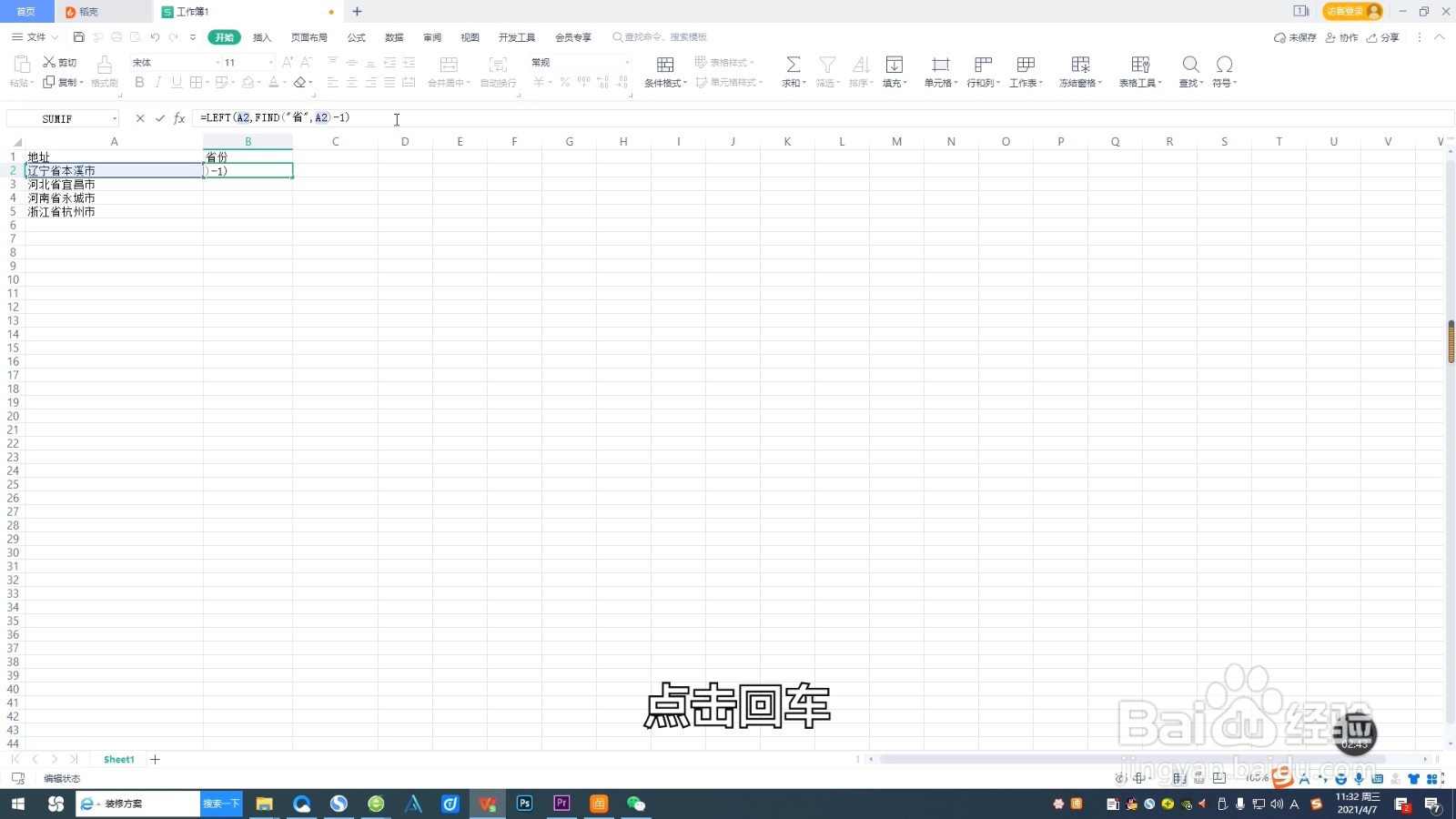Click the visitor login (访客登录) button
This screenshot has height=819, width=1456.
pos(1353,11)
